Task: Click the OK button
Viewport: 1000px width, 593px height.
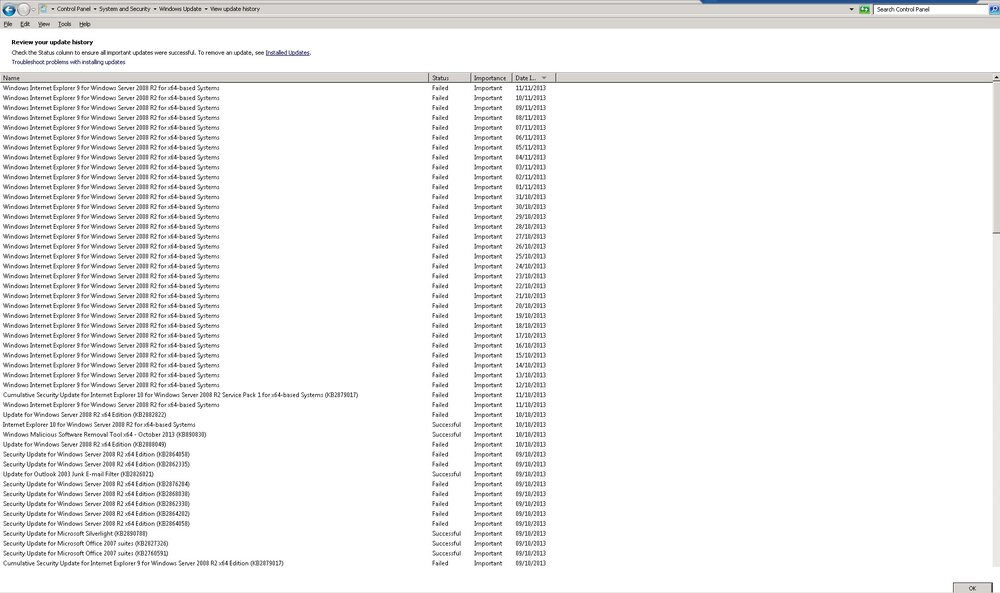Action: [972, 588]
